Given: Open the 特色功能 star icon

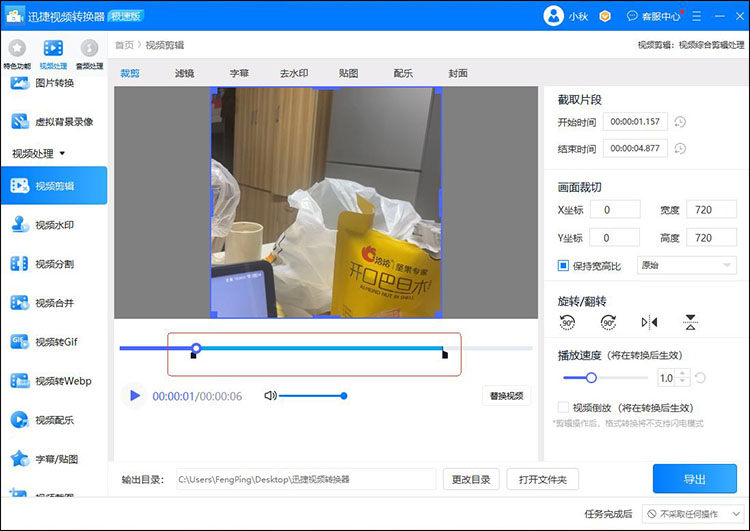Looking at the screenshot, I should tap(17, 48).
